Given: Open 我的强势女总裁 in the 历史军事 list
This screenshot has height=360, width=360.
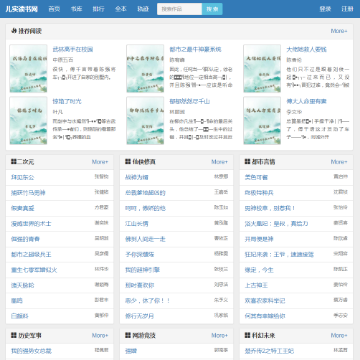Looking at the screenshot, I should tap(31, 351).
